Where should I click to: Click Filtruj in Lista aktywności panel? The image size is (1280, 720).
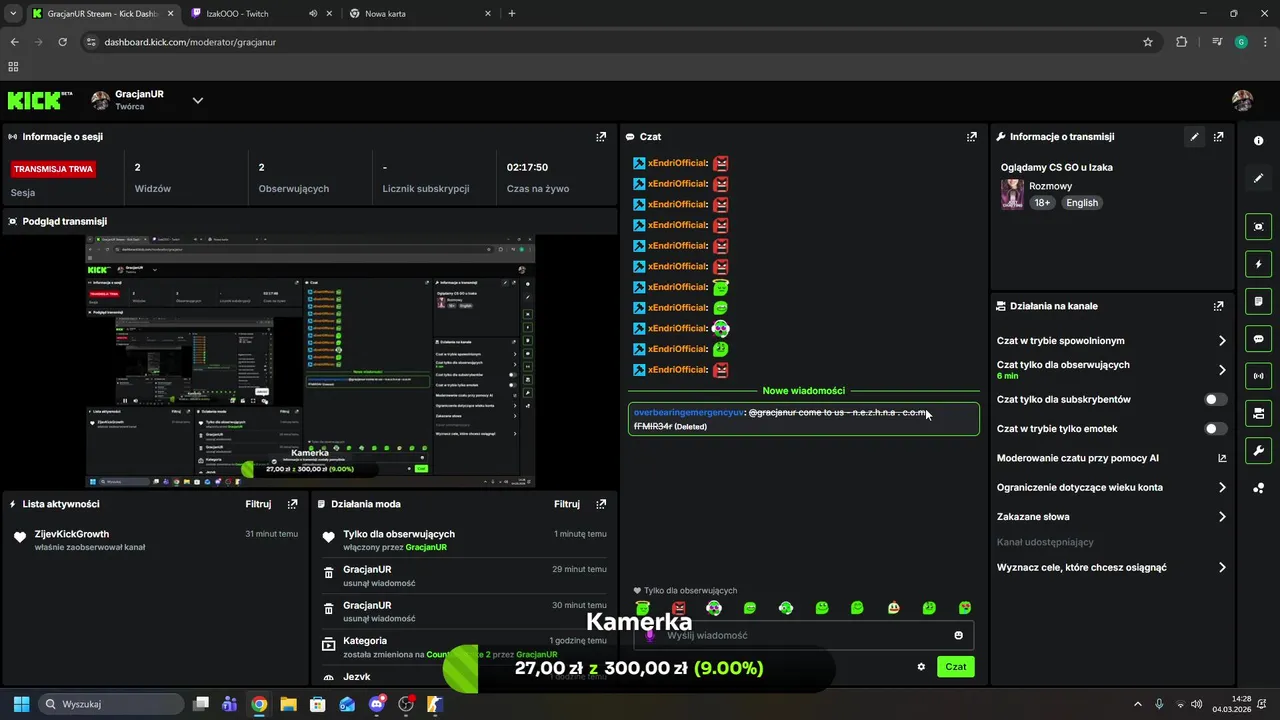click(258, 505)
